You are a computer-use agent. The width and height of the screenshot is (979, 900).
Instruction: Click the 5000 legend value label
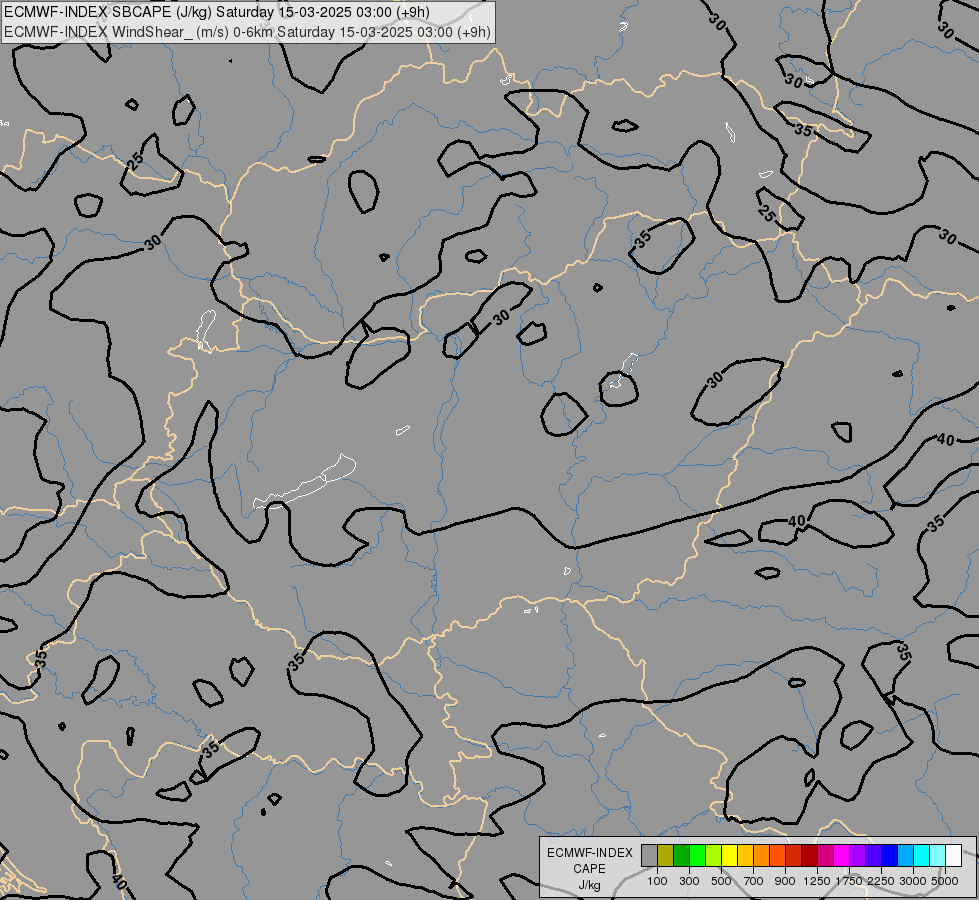click(x=944, y=881)
